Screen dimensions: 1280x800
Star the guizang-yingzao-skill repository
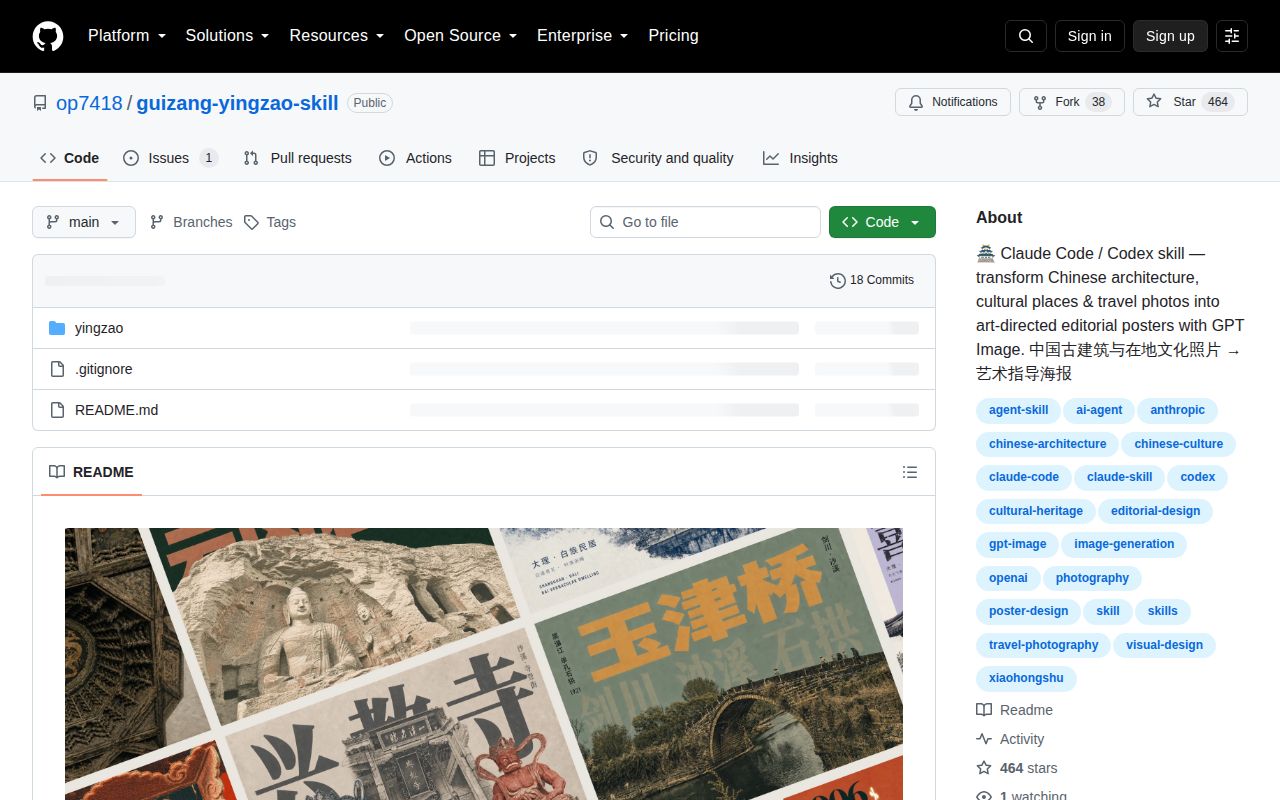(1190, 102)
